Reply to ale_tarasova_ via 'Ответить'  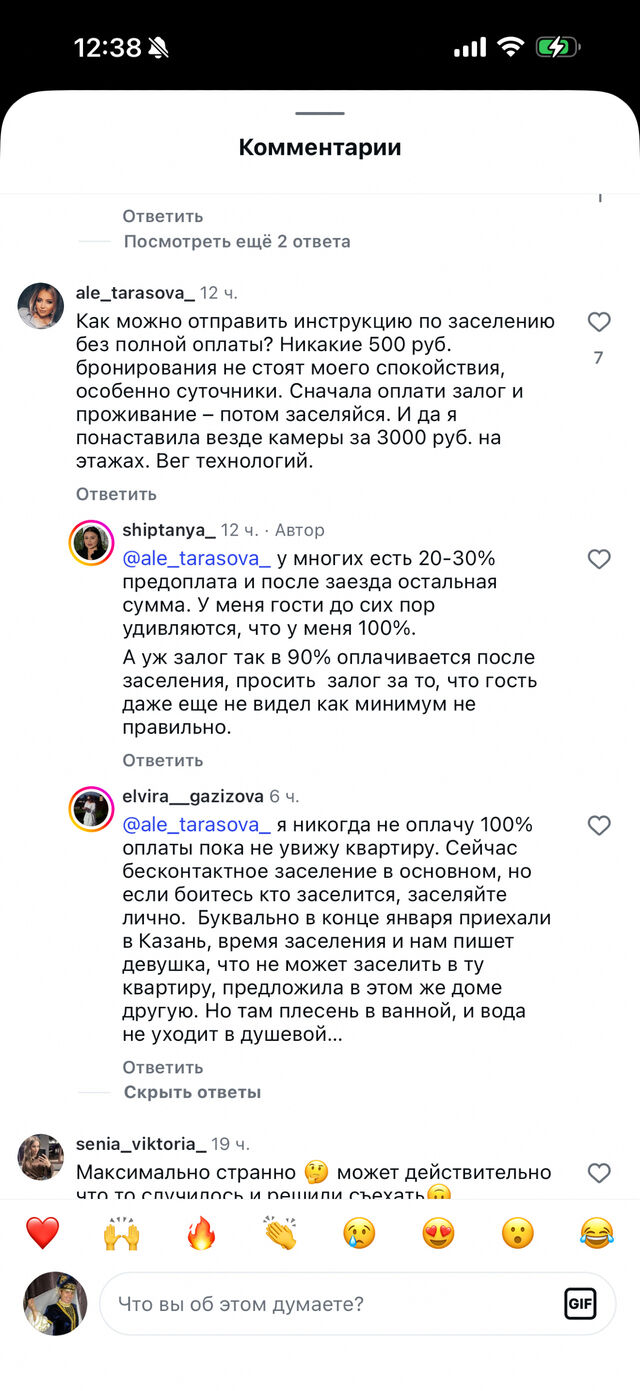pos(116,493)
